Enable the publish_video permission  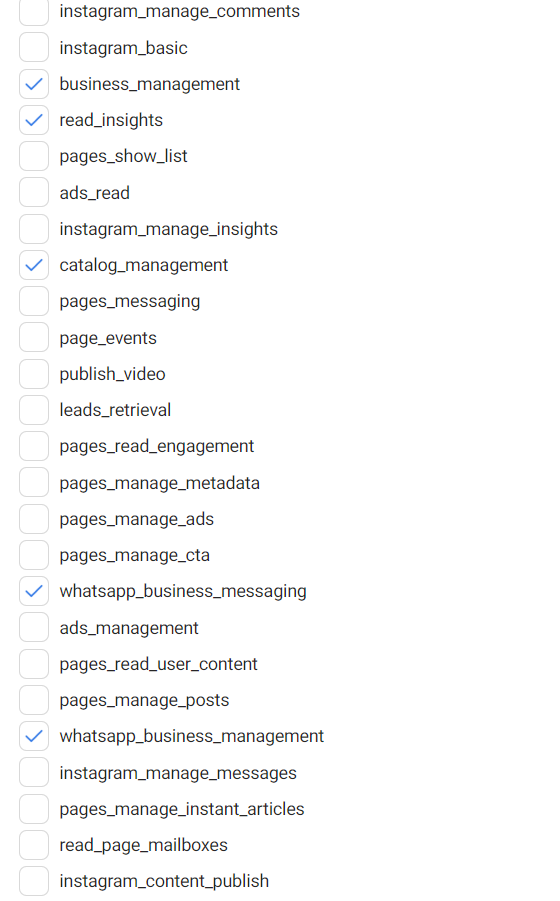click(34, 374)
